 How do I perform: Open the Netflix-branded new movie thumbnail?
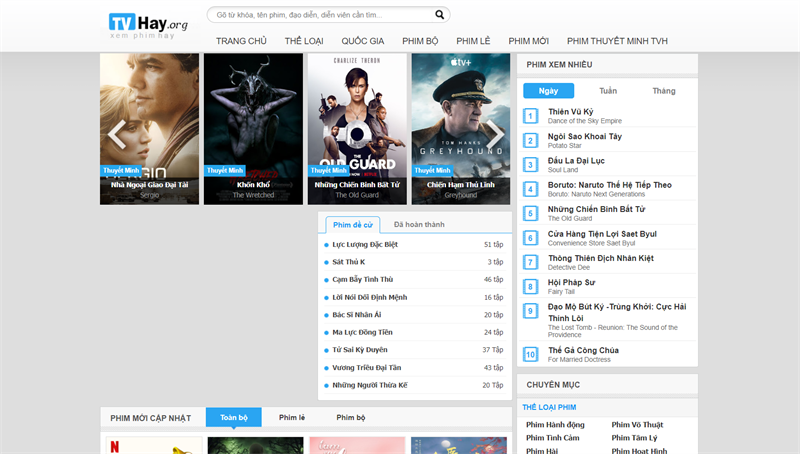coord(154,445)
